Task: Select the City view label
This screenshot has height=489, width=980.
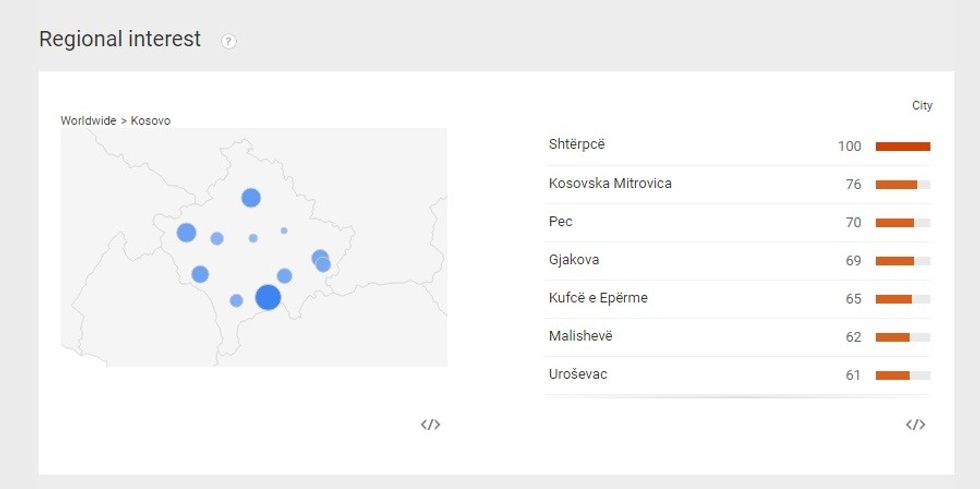Action: (922, 106)
